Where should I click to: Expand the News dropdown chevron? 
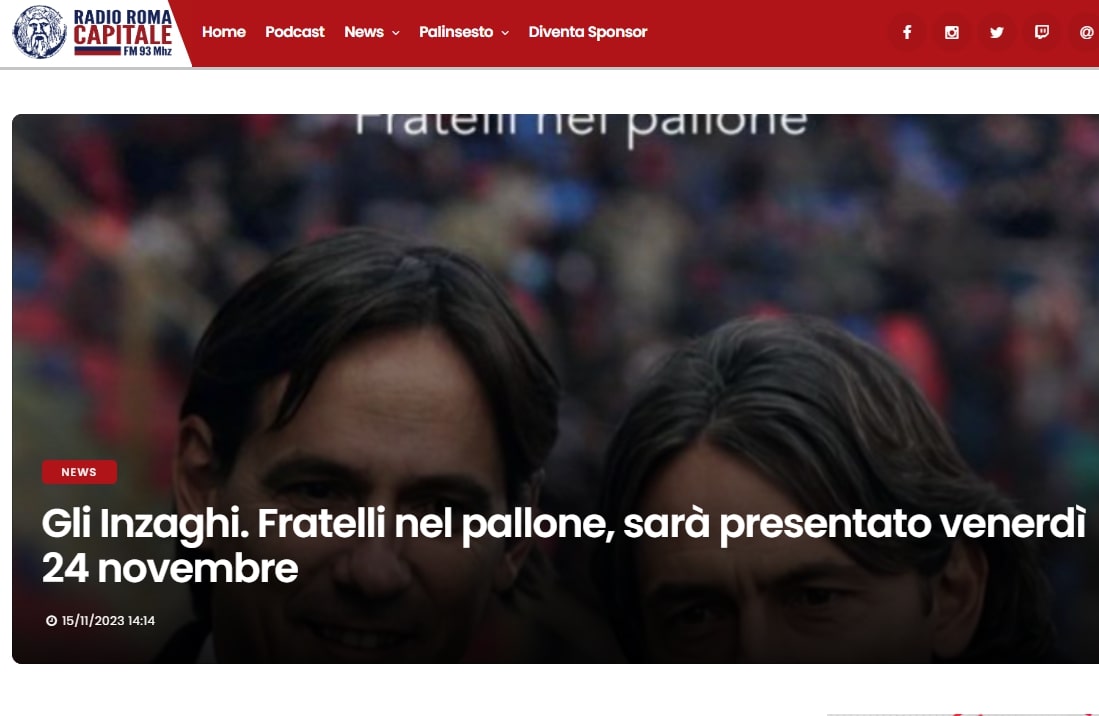click(x=395, y=33)
